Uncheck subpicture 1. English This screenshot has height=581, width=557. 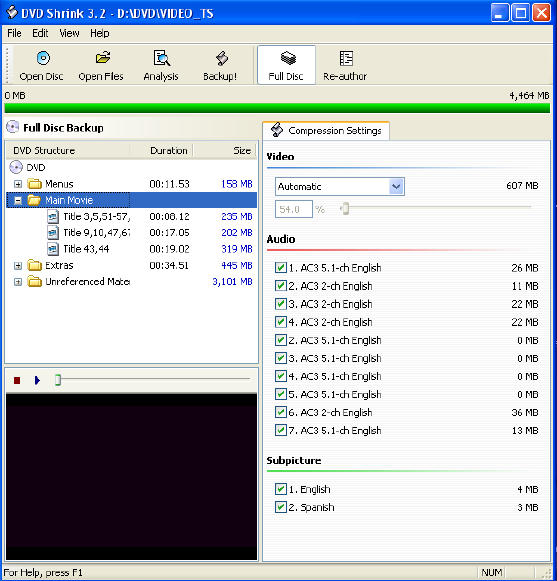tap(281, 489)
